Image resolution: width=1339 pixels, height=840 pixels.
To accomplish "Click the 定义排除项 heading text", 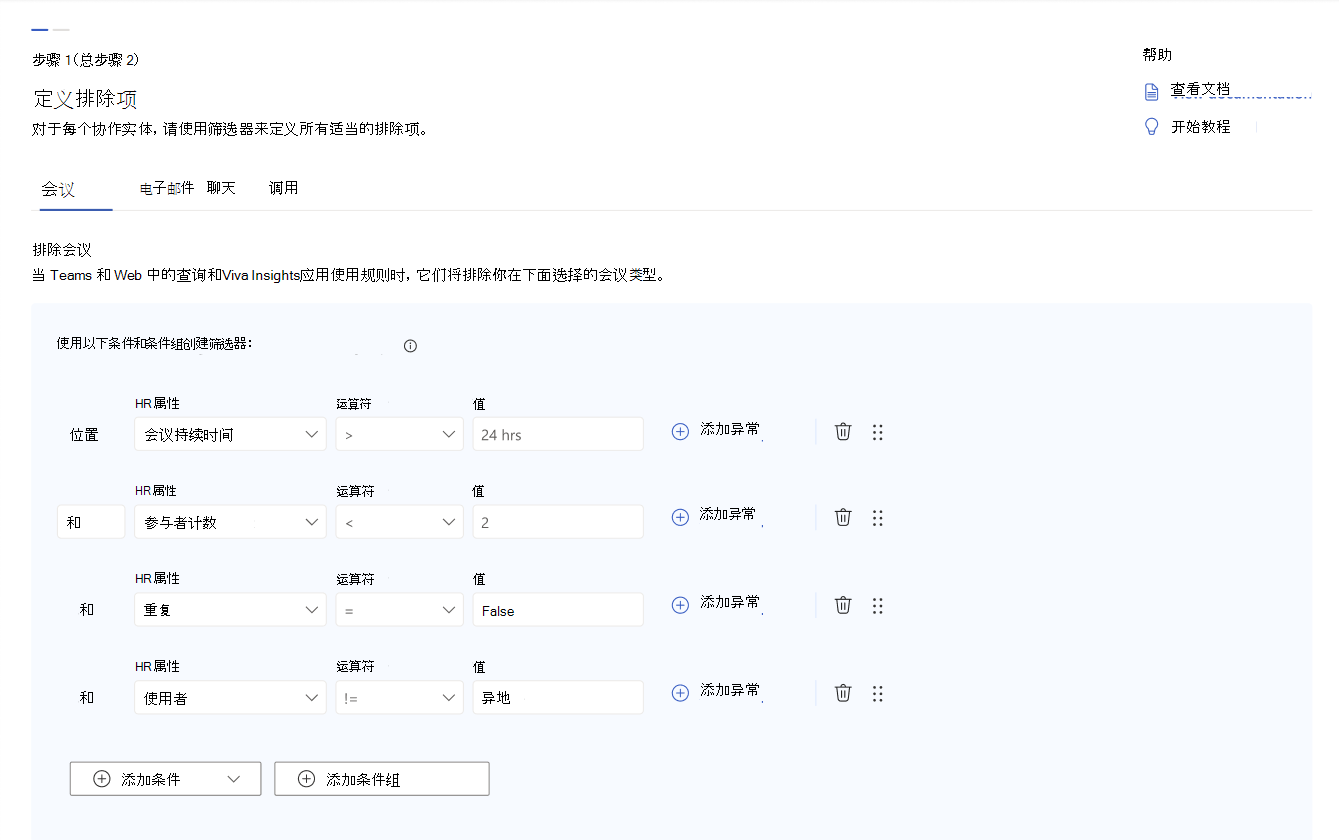I will tap(85, 99).
